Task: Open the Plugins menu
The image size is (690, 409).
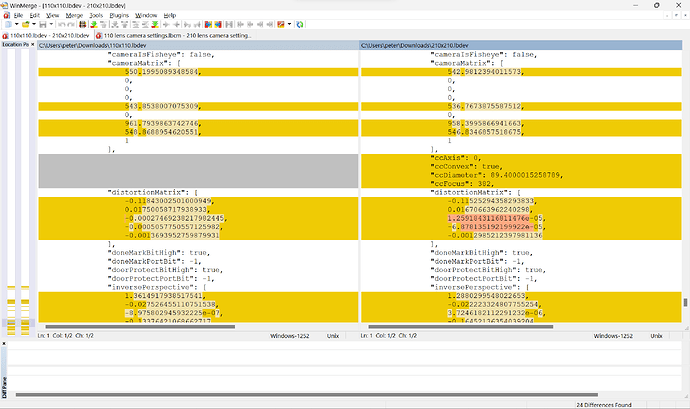Action: click(119, 15)
